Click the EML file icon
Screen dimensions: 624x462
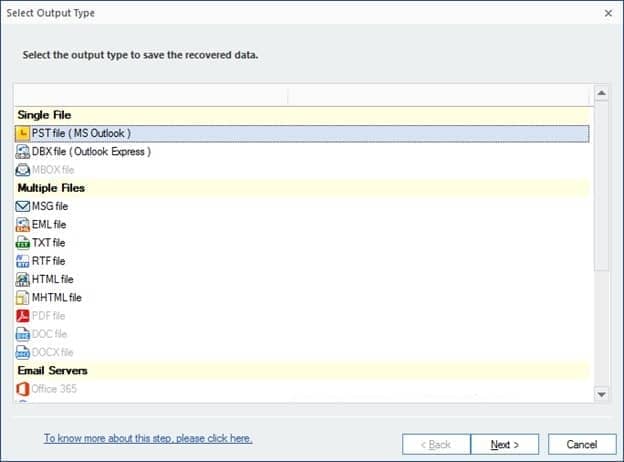(x=23, y=224)
